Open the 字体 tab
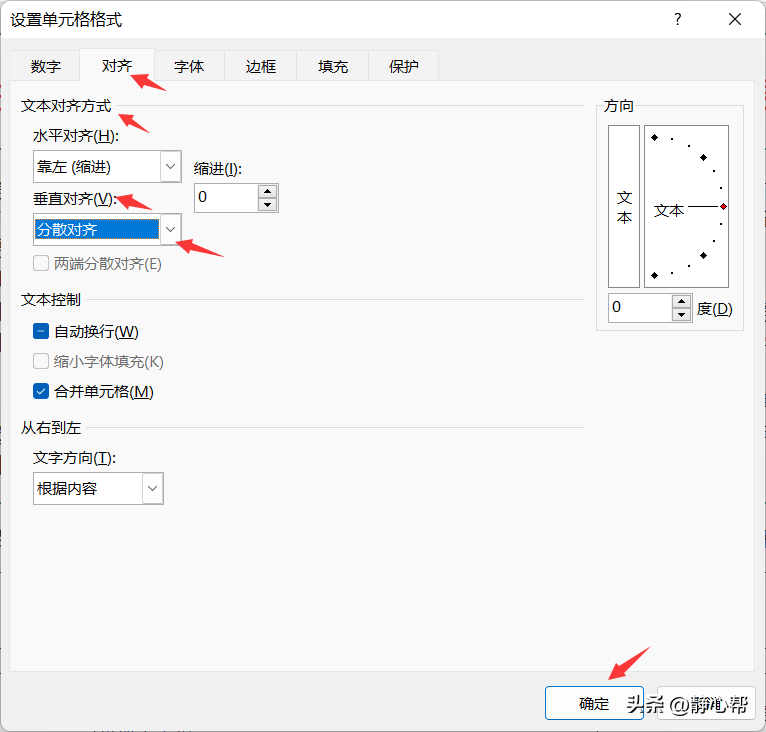 [189, 66]
